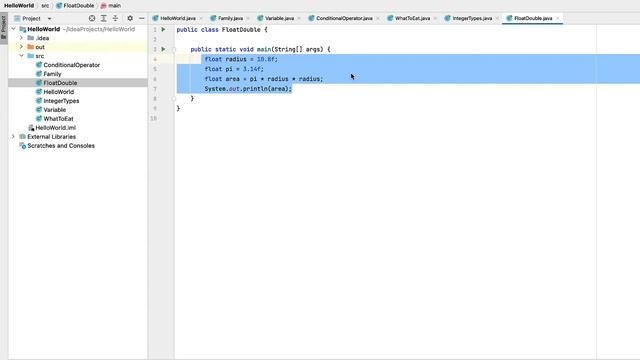Click the out folder icon
Viewport: 640px width, 360px height.
pos(31,47)
